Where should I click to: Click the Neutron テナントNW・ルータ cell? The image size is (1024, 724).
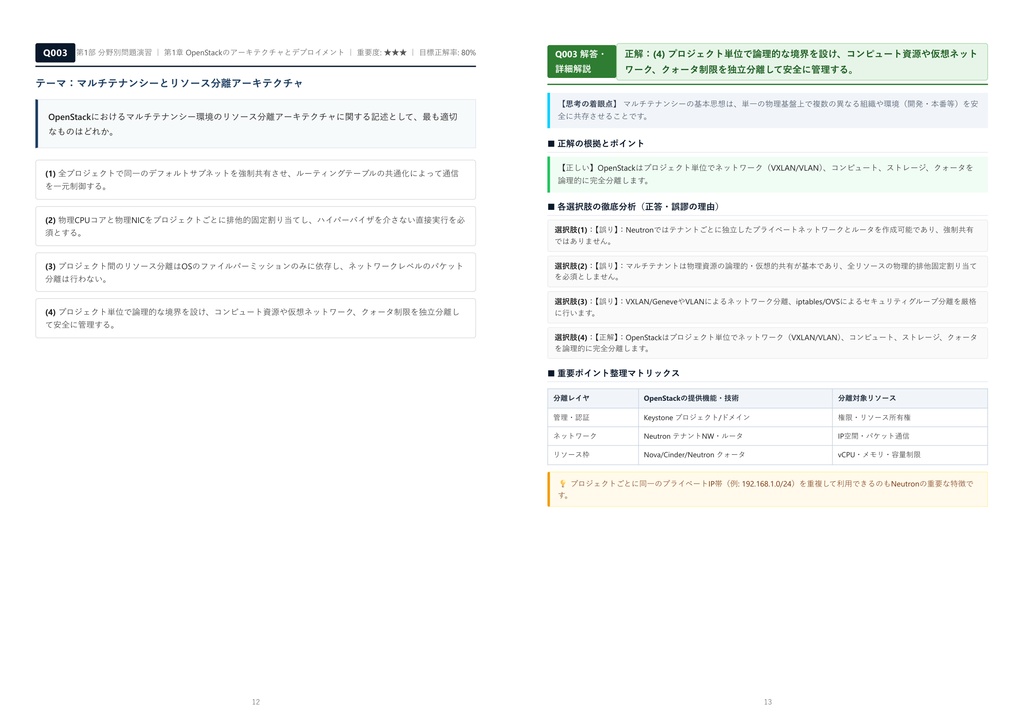point(735,436)
